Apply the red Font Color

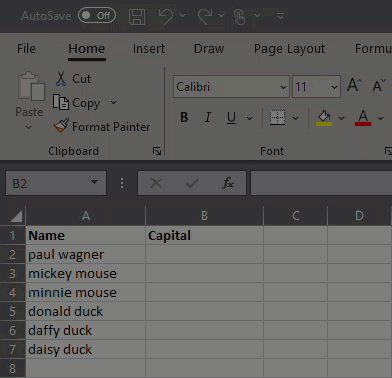point(363,118)
